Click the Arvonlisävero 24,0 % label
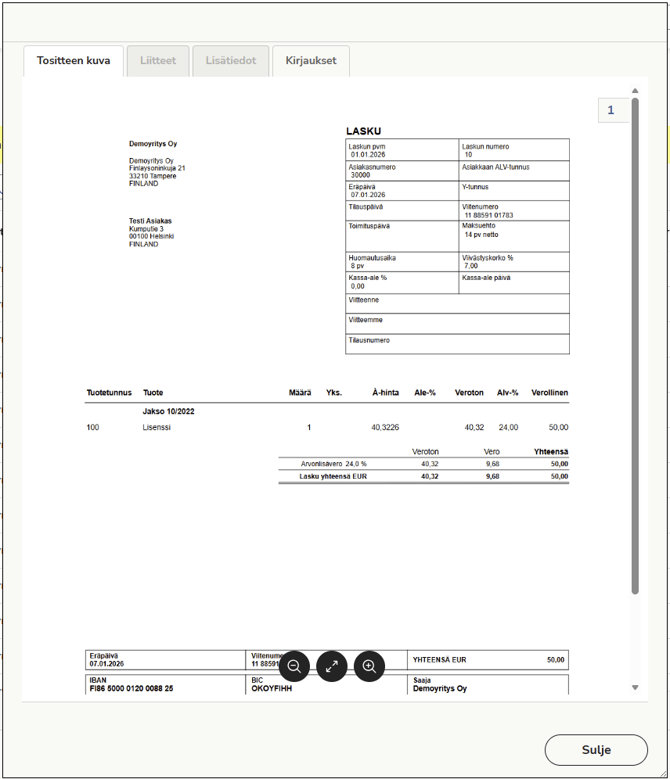The height and width of the screenshot is (779, 670). (x=334, y=464)
